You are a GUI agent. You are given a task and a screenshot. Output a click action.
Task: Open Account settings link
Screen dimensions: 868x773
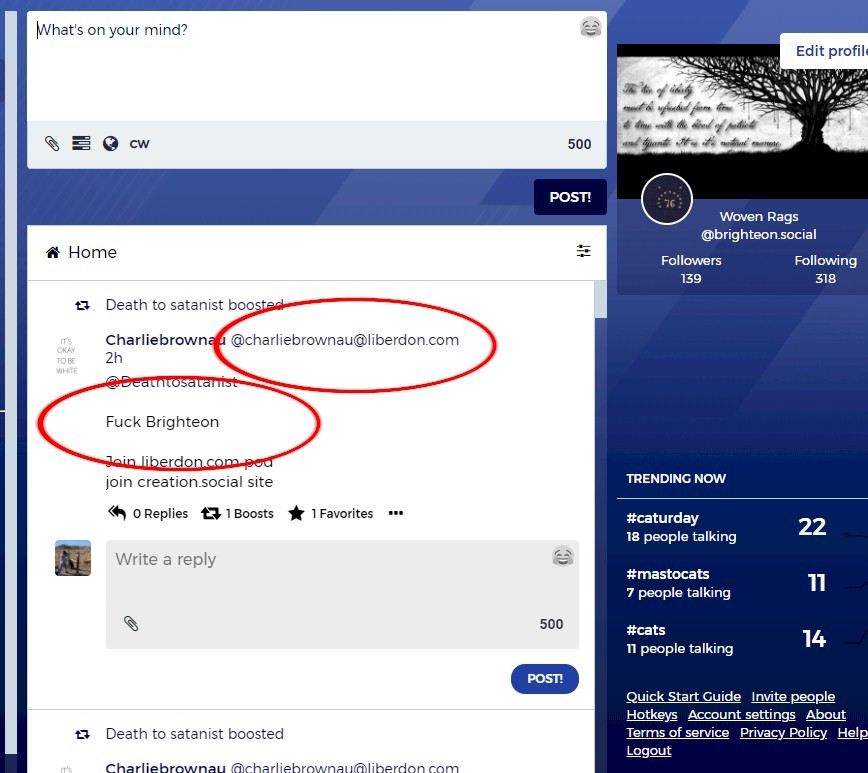point(741,715)
